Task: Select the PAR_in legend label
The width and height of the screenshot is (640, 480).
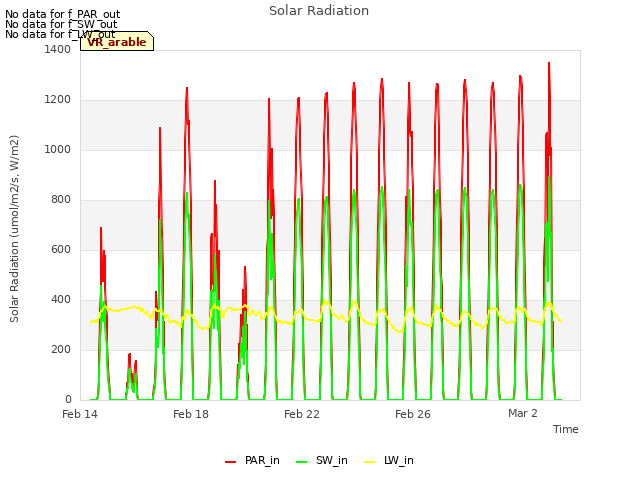Action: [262, 460]
